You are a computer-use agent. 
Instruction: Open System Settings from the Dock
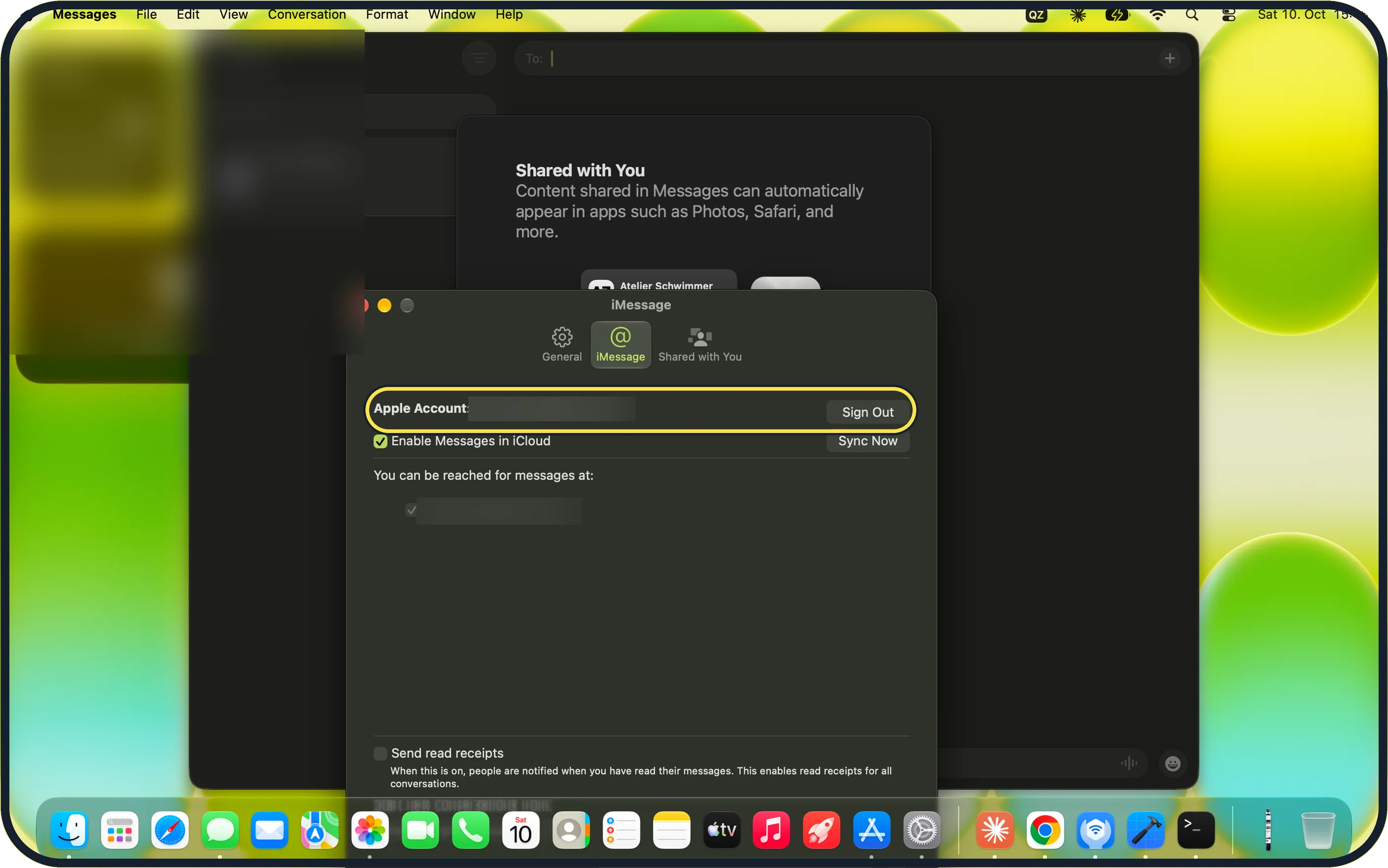point(922,831)
